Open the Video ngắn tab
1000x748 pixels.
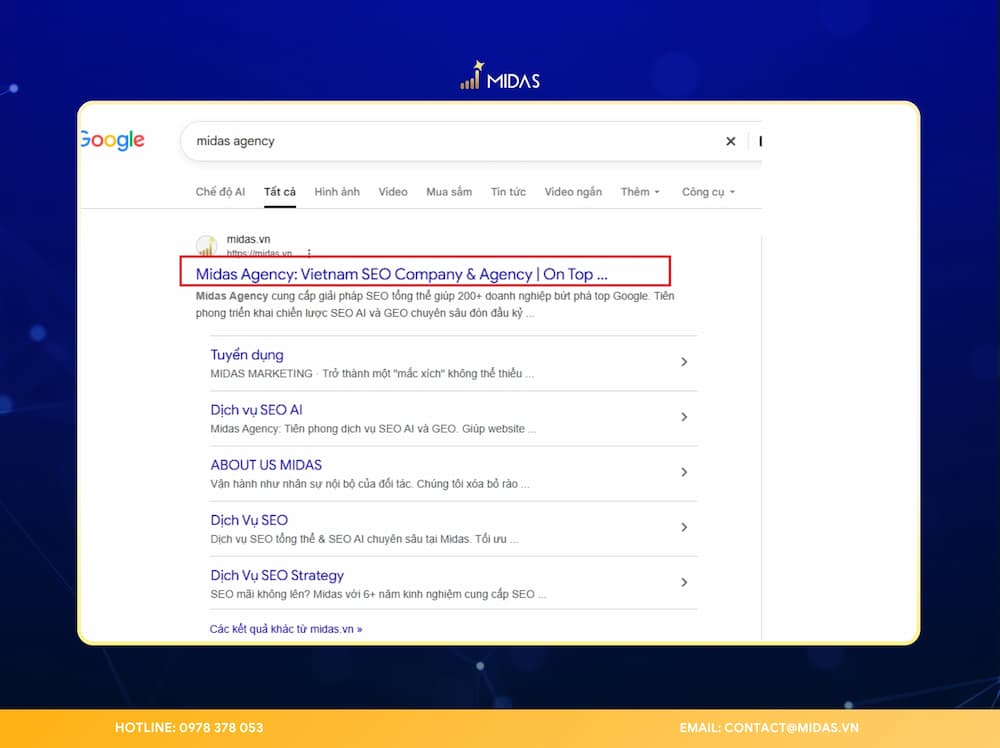pos(573,192)
